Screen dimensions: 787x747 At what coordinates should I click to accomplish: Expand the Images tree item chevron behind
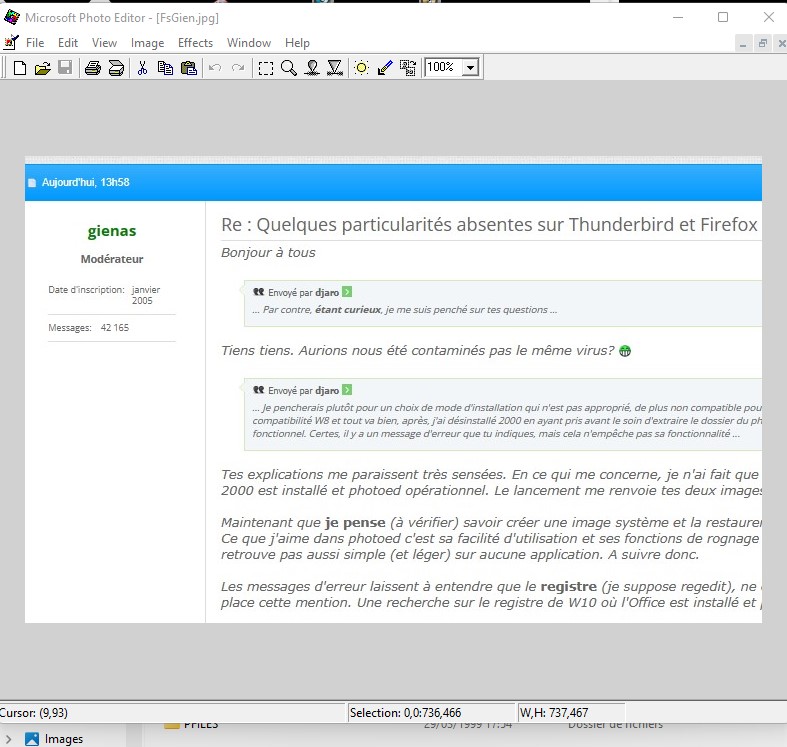pos(9,739)
